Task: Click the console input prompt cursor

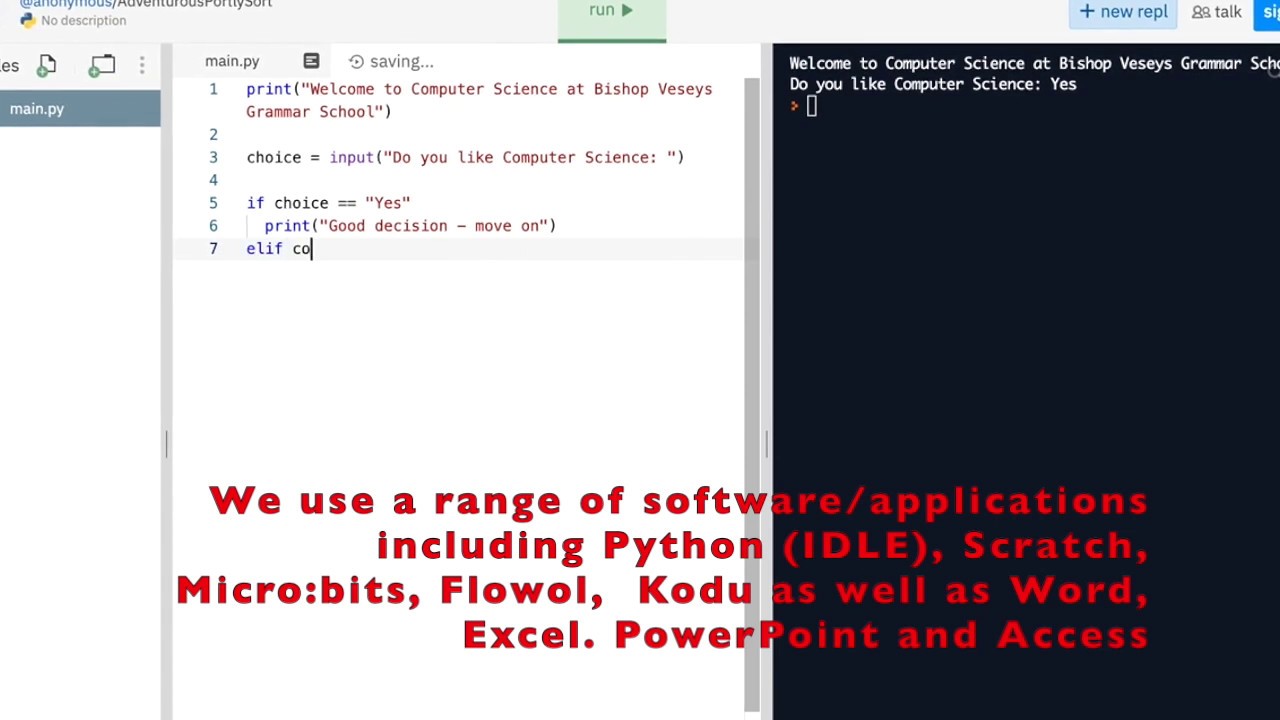Action: (811, 106)
